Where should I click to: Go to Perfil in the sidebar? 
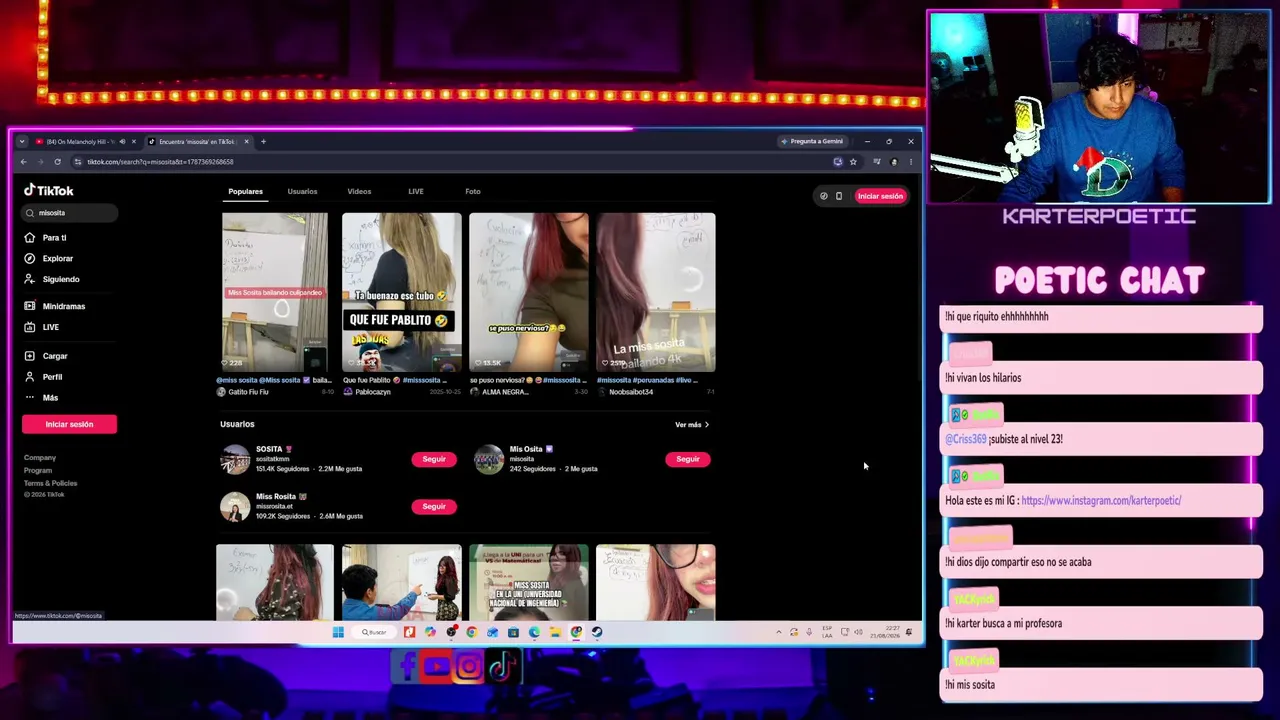[x=44, y=377]
